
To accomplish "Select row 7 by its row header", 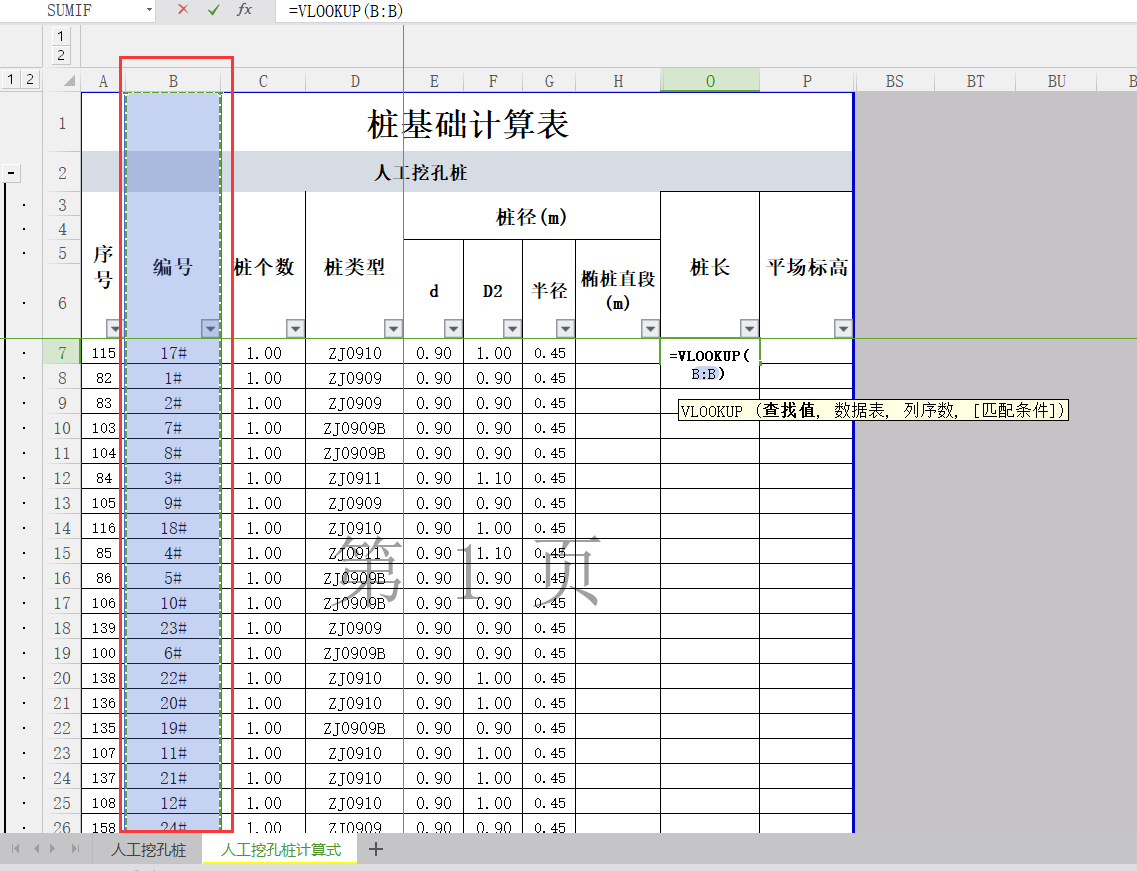I will click(62, 353).
